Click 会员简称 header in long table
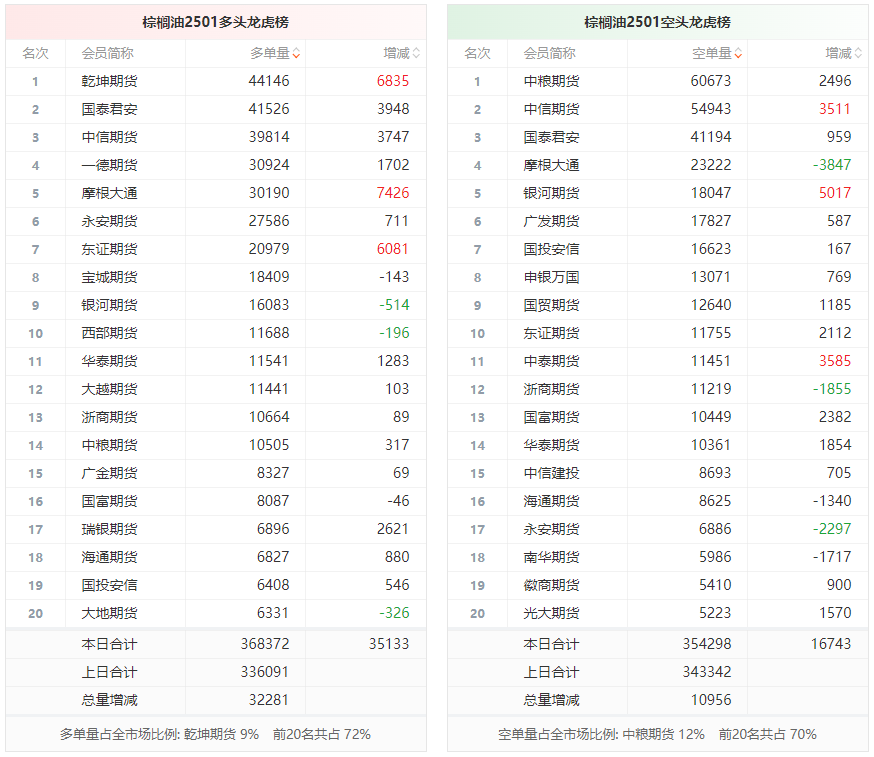This screenshot has height=757, width=874. (x=108, y=54)
